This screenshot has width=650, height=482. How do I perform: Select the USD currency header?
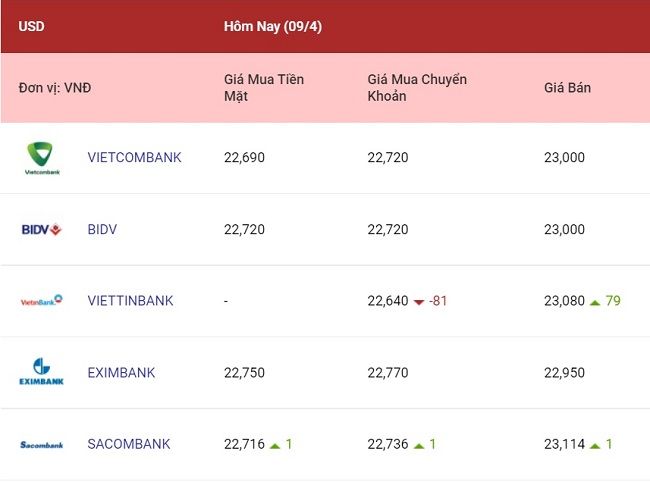pyautogui.click(x=32, y=26)
